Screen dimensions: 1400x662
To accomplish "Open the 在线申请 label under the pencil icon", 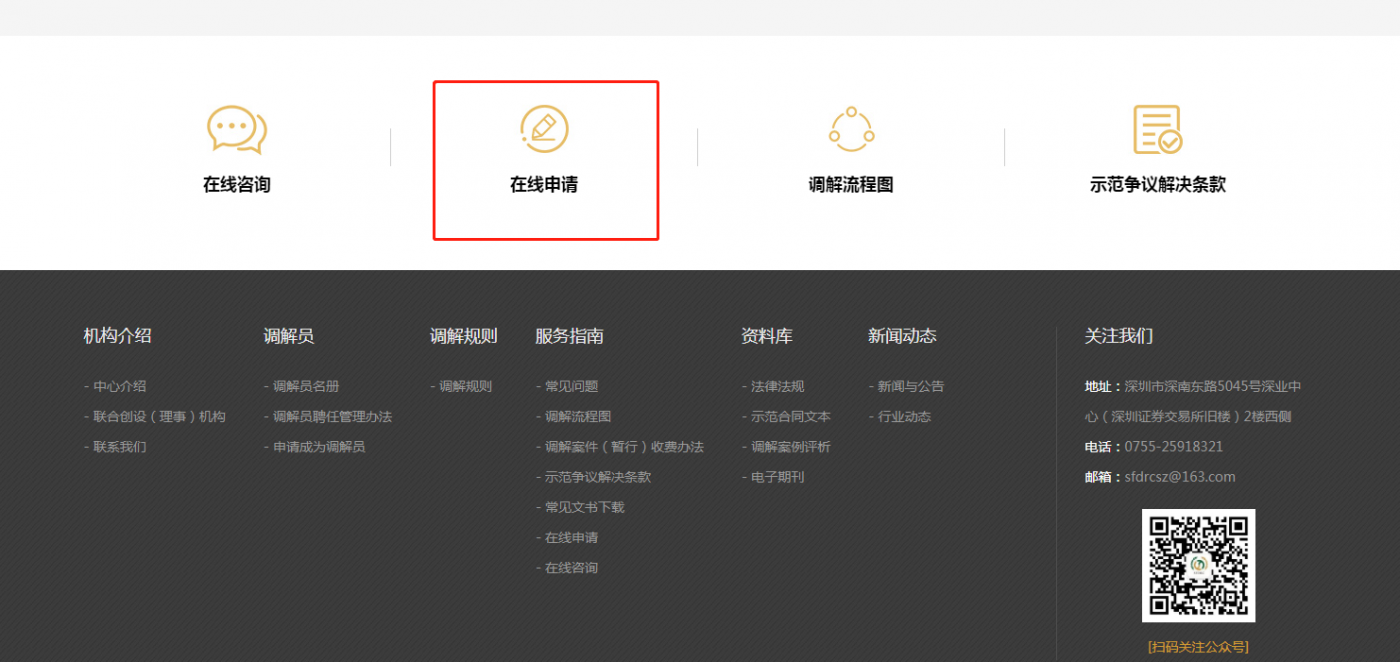I will tap(544, 185).
